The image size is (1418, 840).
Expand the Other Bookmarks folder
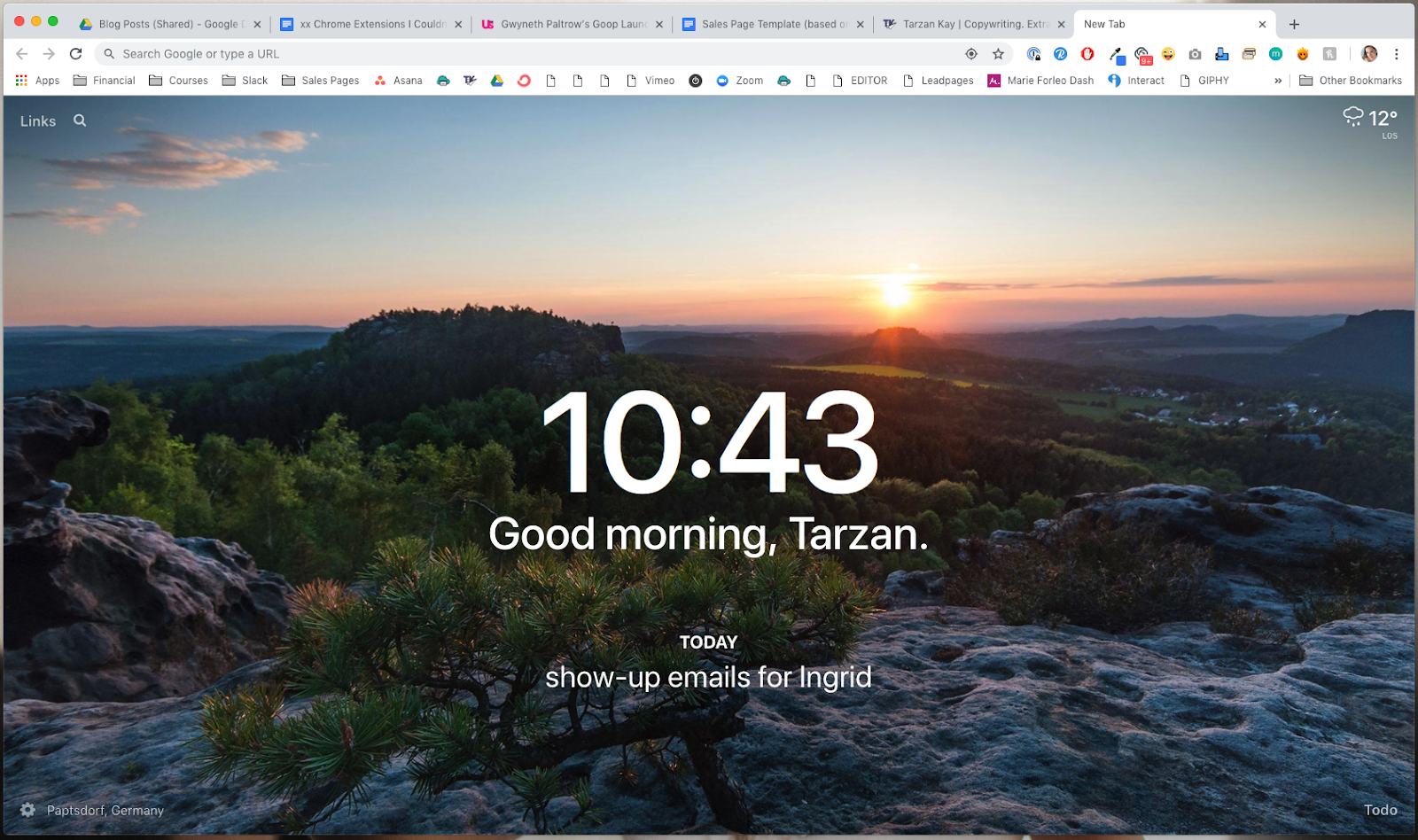(1351, 81)
